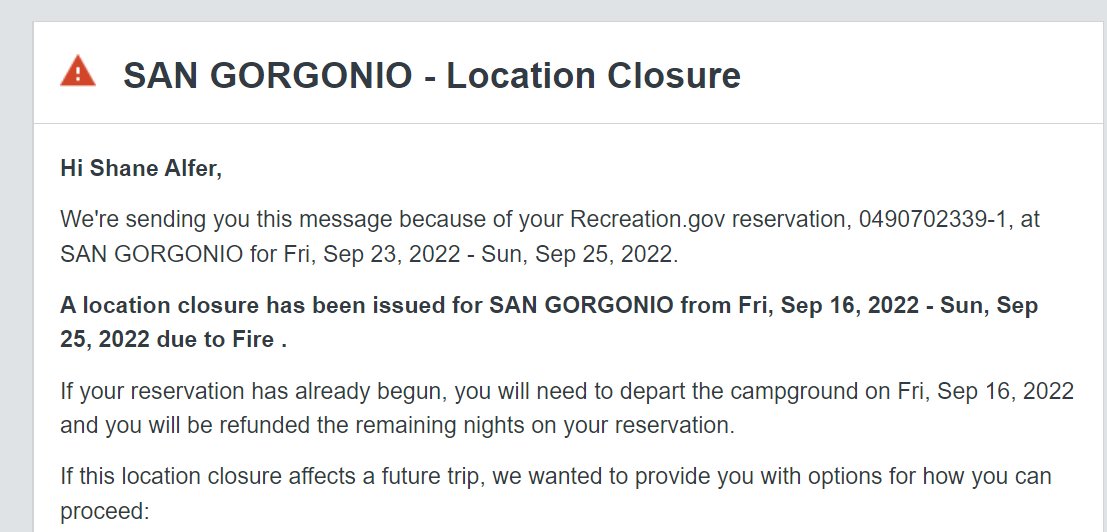Click the gray page background outside email card

[16, 282]
